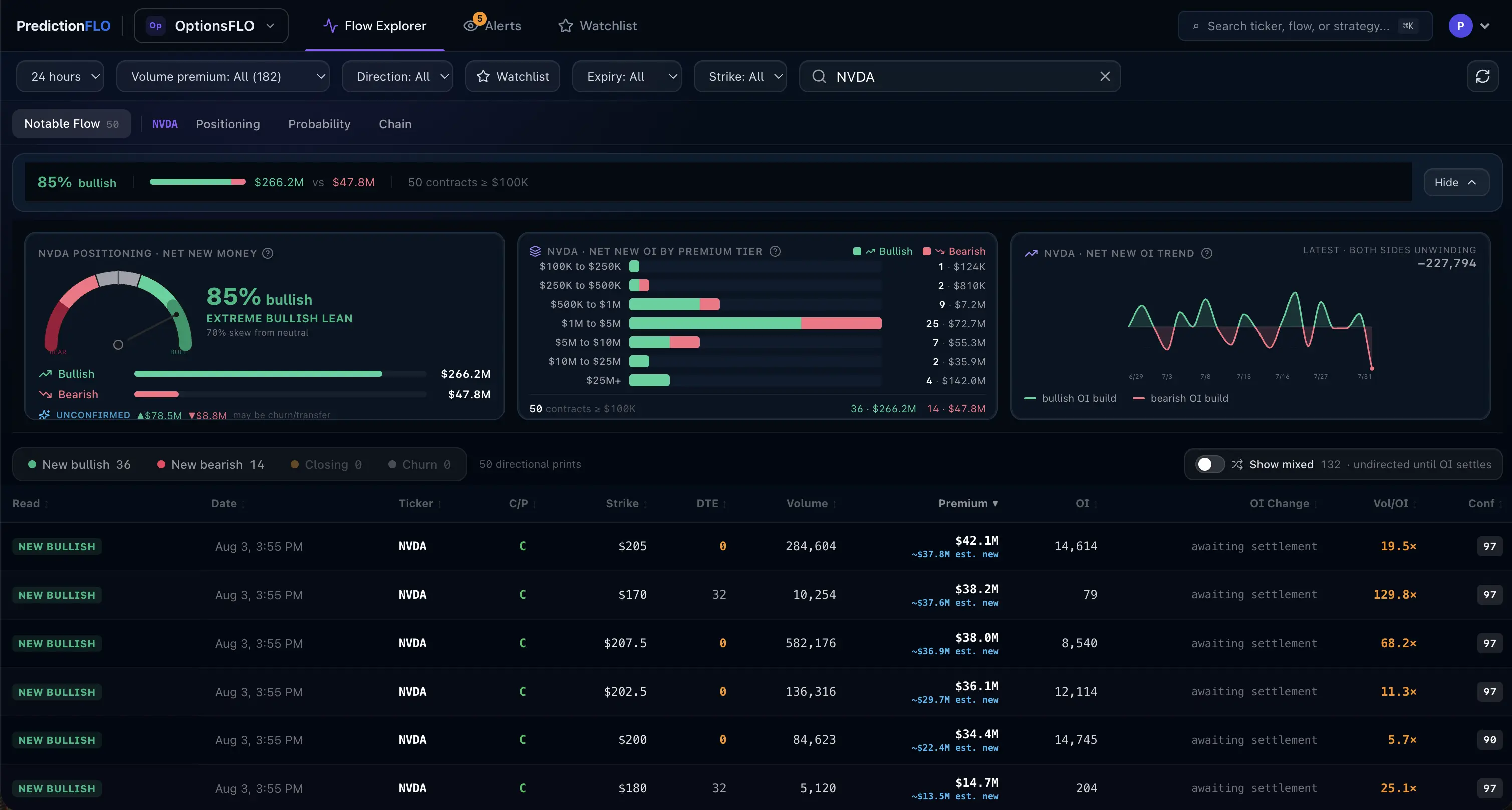Open the 24 hours timeframe dropdown
Viewport: 1512px width, 810px height.
(60, 76)
